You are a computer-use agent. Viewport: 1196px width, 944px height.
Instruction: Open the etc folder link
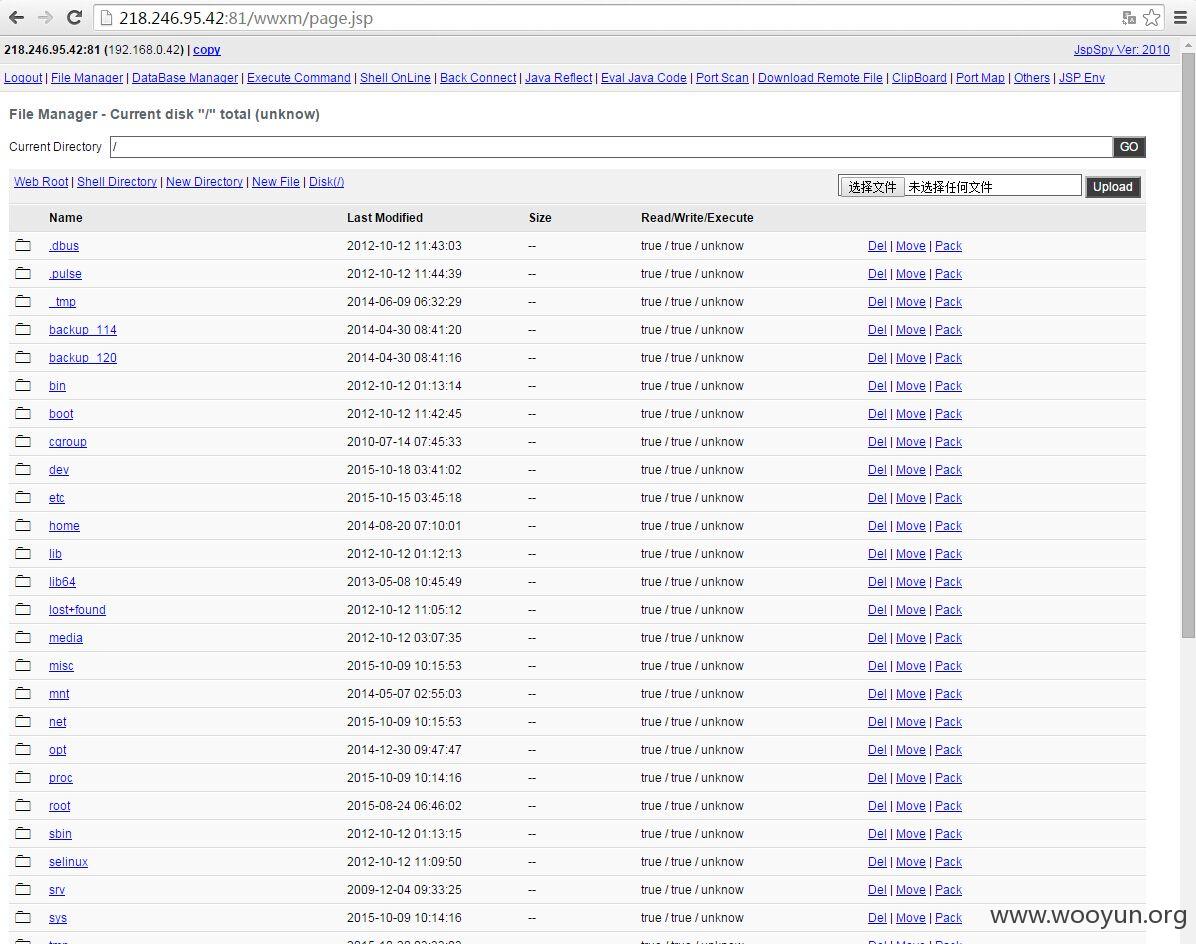click(x=56, y=498)
